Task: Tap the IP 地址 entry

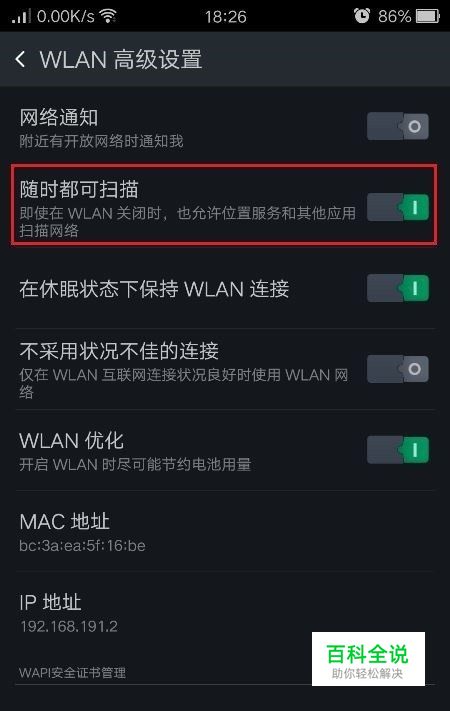Action: click(x=225, y=612)
